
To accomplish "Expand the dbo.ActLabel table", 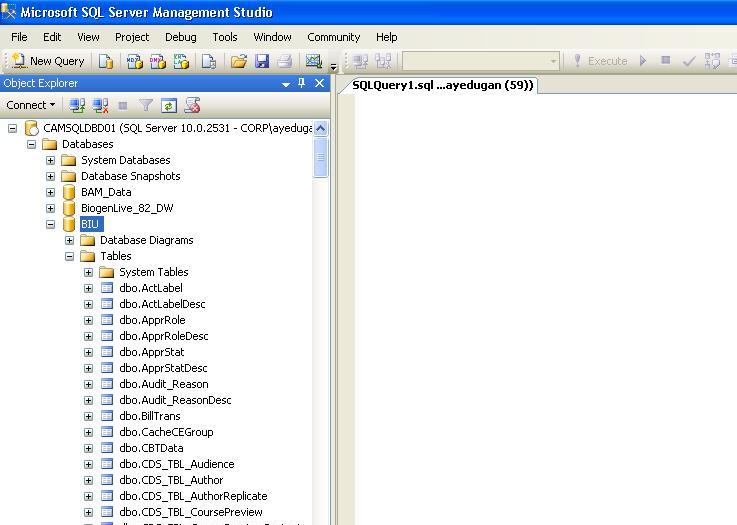I will [88, 288].
